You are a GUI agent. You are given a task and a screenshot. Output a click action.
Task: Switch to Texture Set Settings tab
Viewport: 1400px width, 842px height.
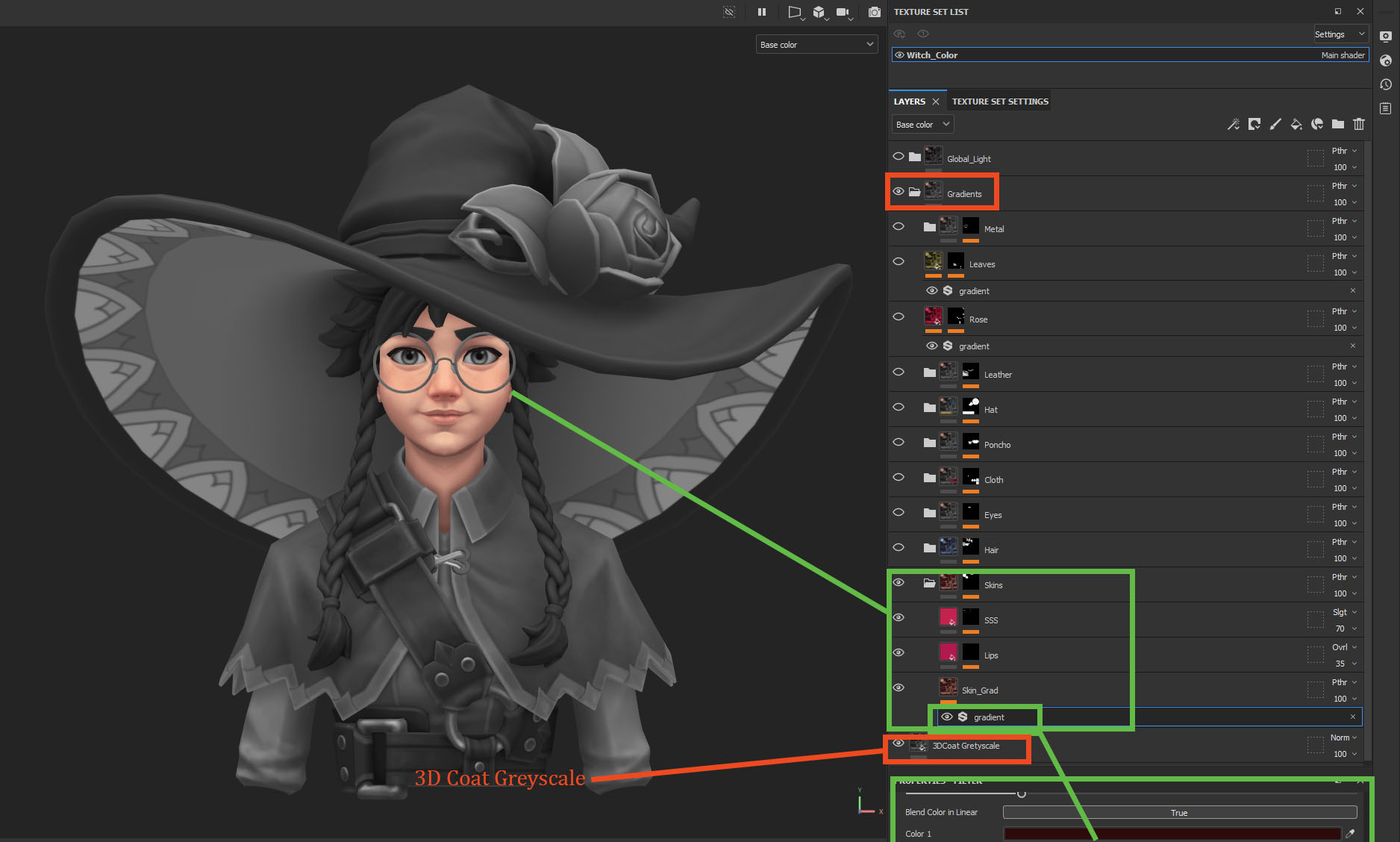[x=1000, y=102]
